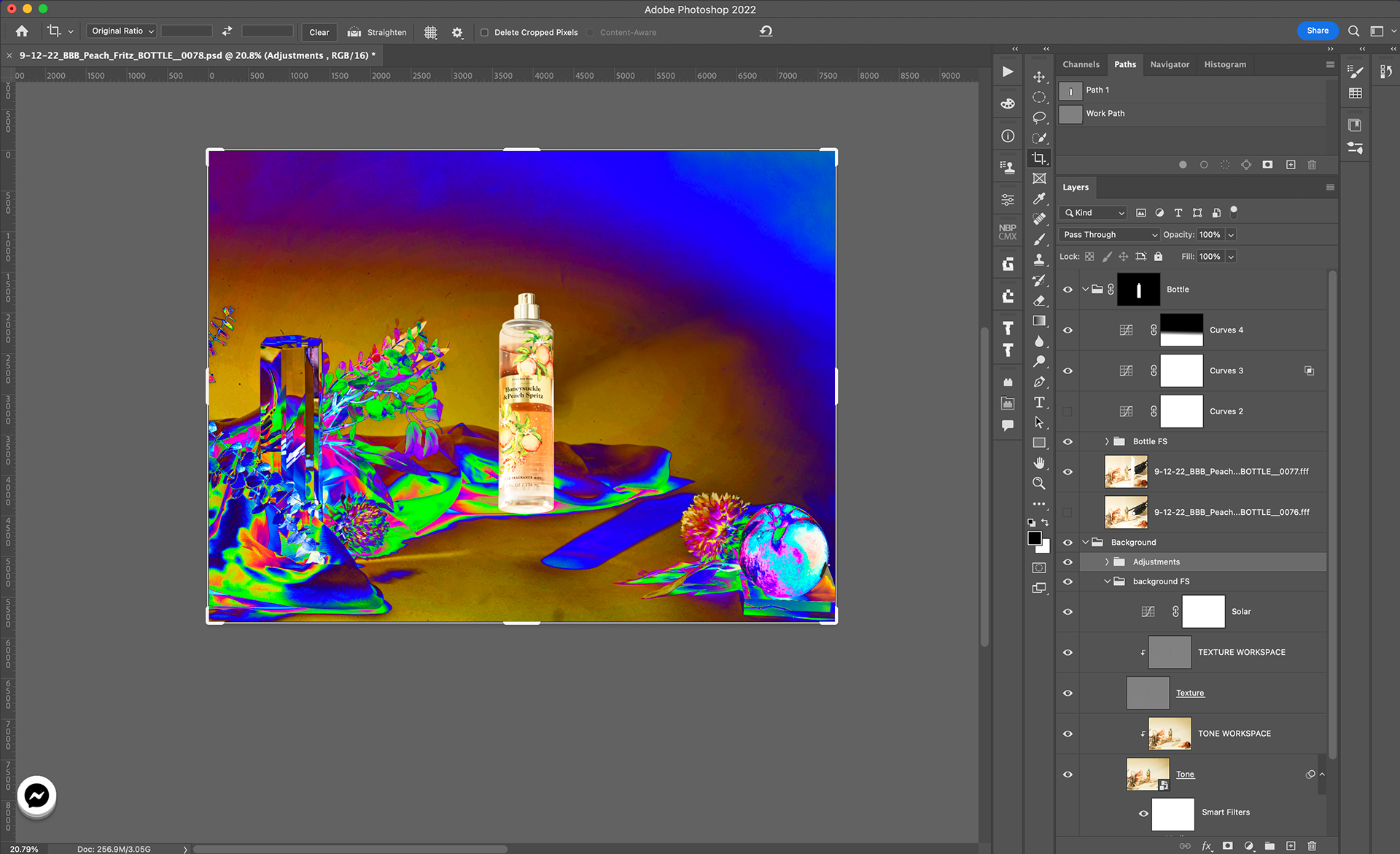This screenshot has height=854, width=1400.
Task: Click the Share button
Action: [1317, 31]
